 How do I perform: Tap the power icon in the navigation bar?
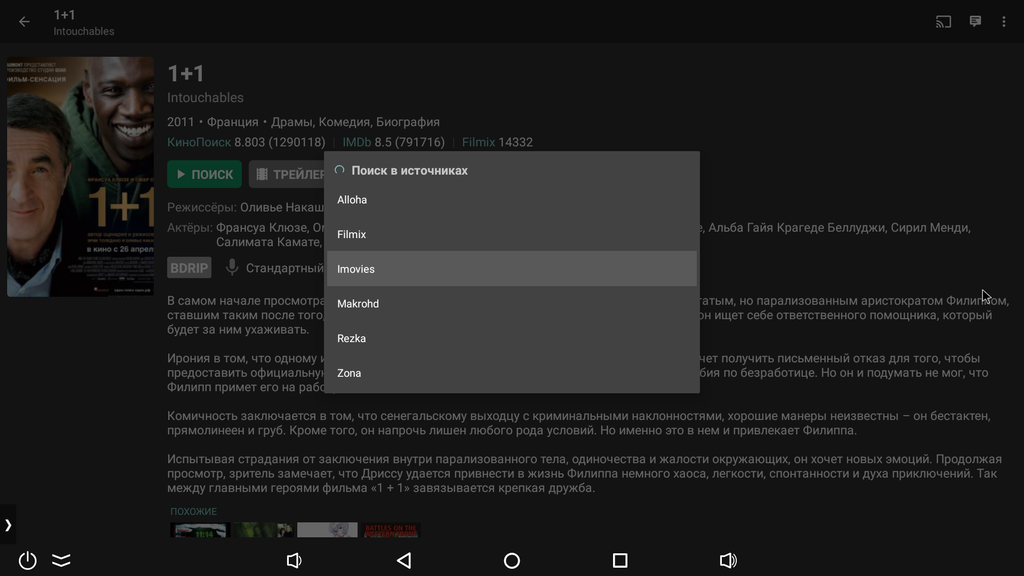point(27,560)
